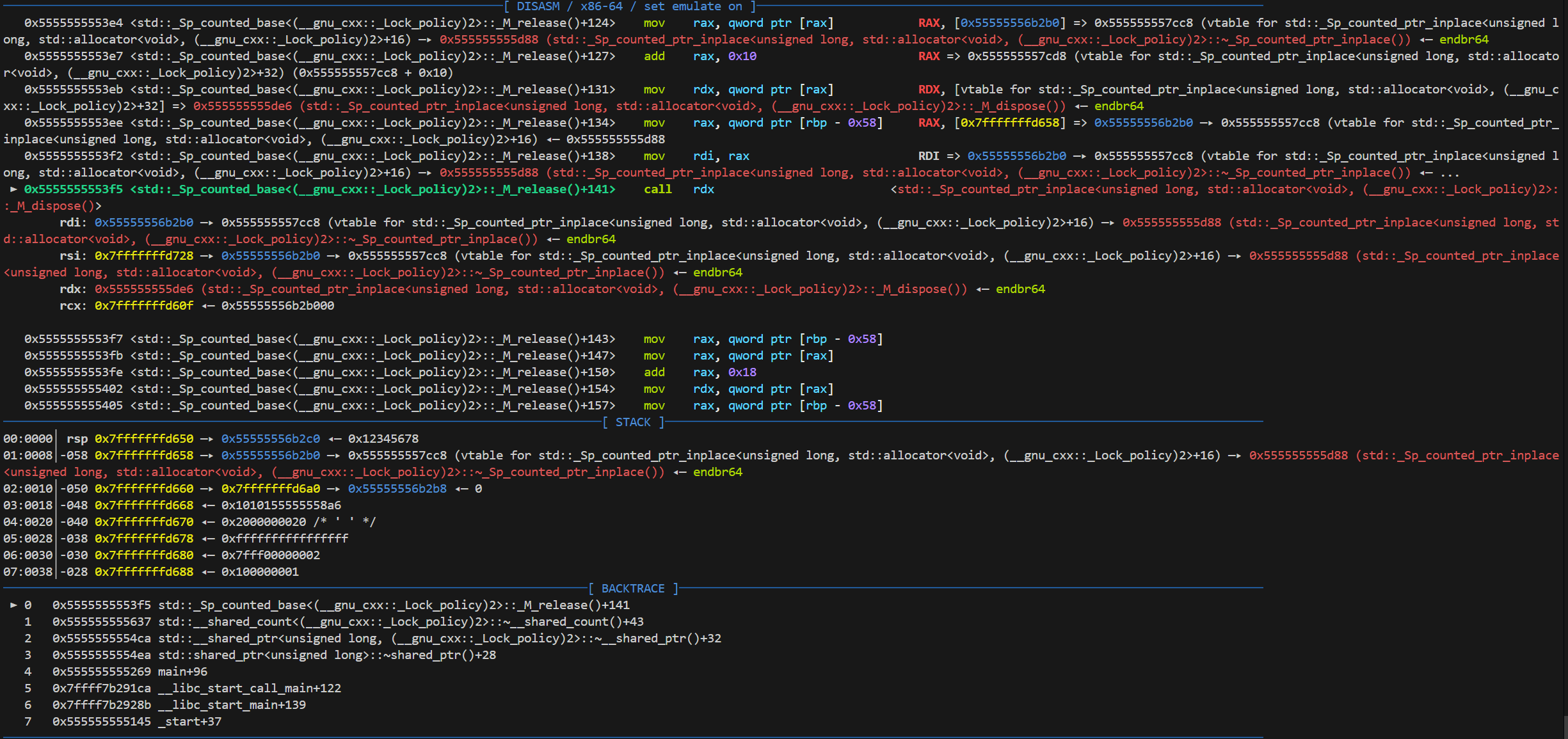
Task: Click the __libc_start_main+139 backtrace entry
Action: [232, 705]
